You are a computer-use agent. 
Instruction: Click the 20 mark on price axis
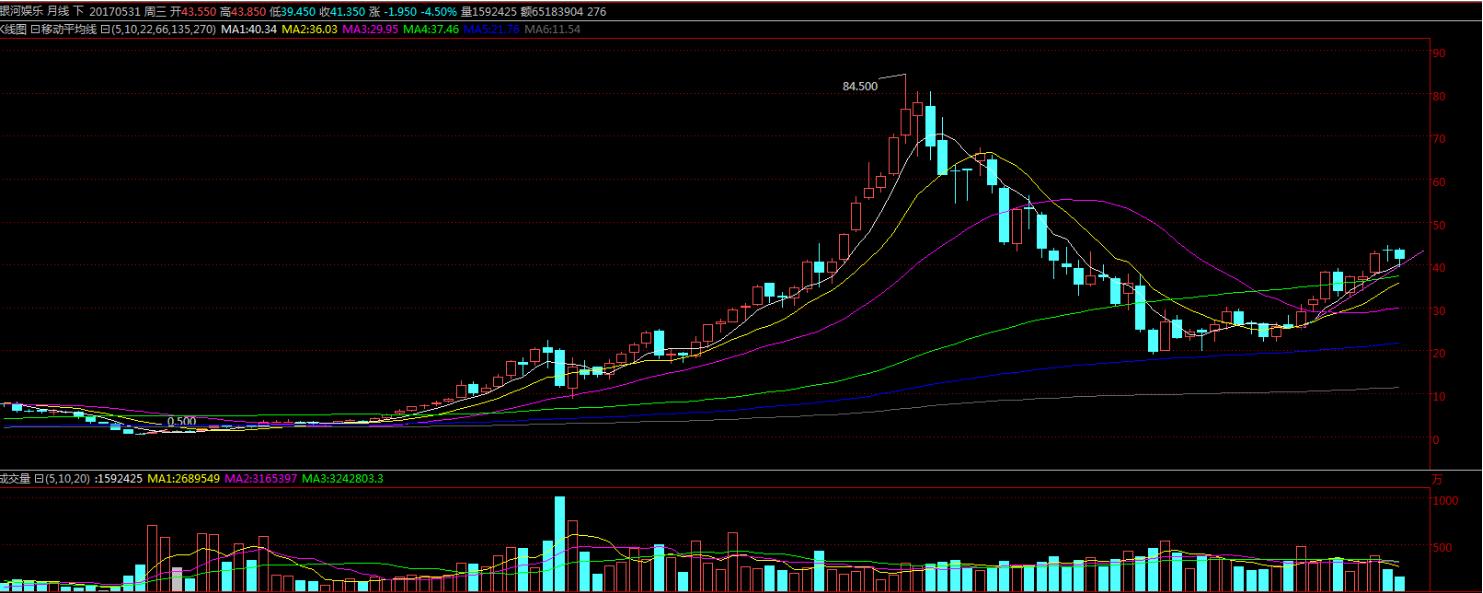(1439, 354)
